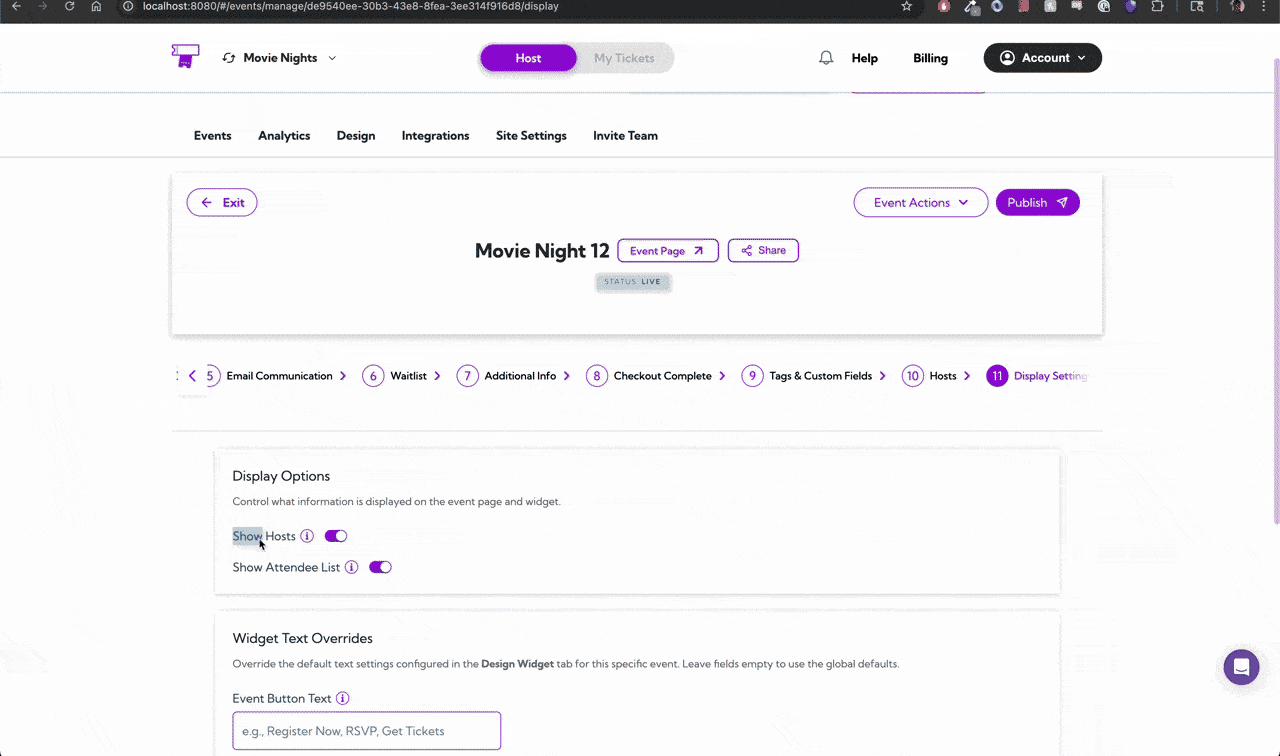Click the Publish button
This screenshot has width=1280, height=756.
1037,202
